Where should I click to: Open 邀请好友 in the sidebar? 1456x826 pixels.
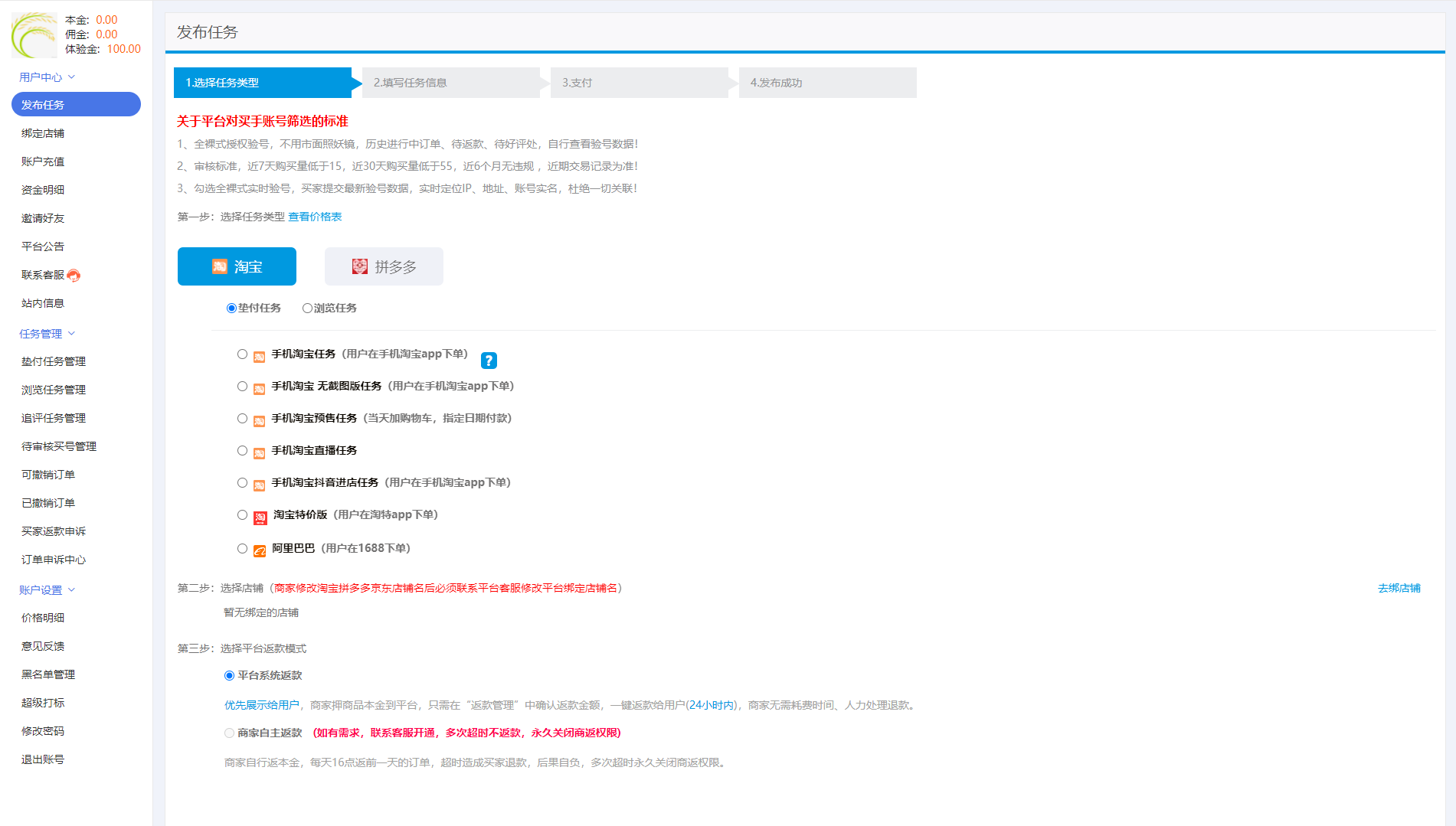coord(43,218)
